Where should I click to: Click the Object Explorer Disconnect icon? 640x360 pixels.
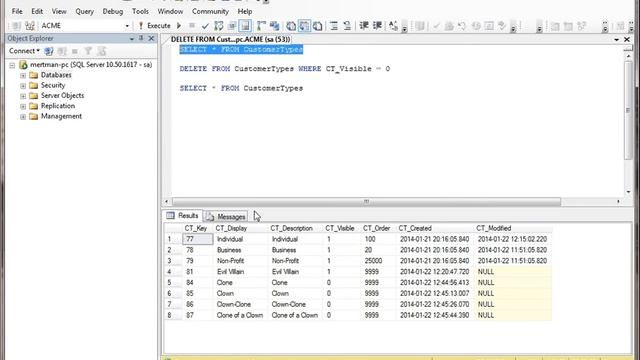[x=62, y=51]
